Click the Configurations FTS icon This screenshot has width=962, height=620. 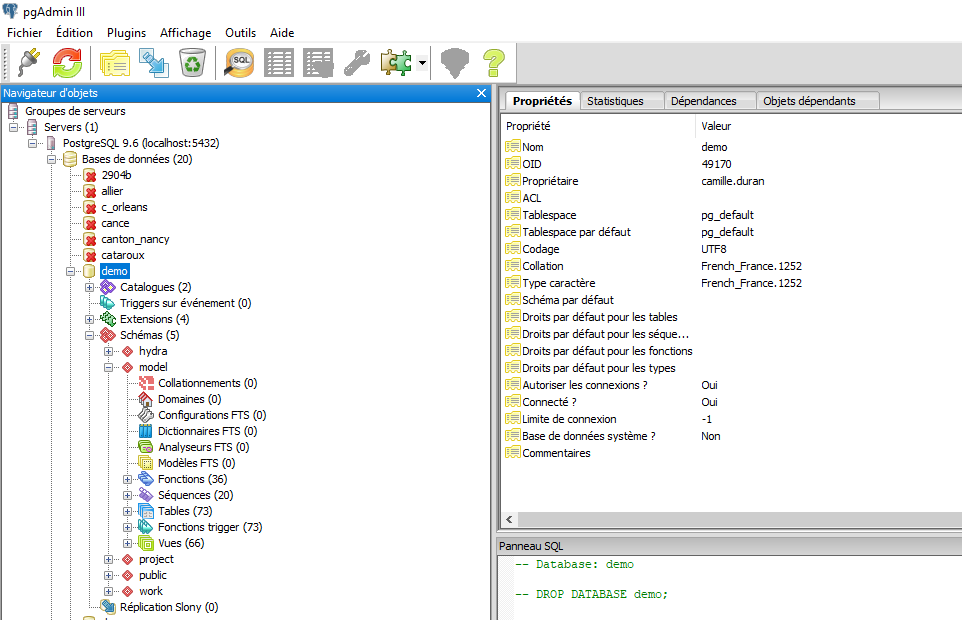(145, 415)
